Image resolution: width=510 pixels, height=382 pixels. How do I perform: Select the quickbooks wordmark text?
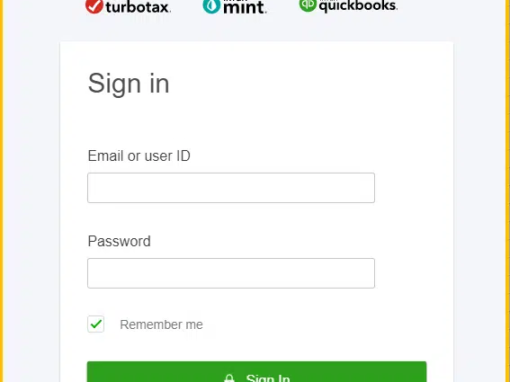358,6
